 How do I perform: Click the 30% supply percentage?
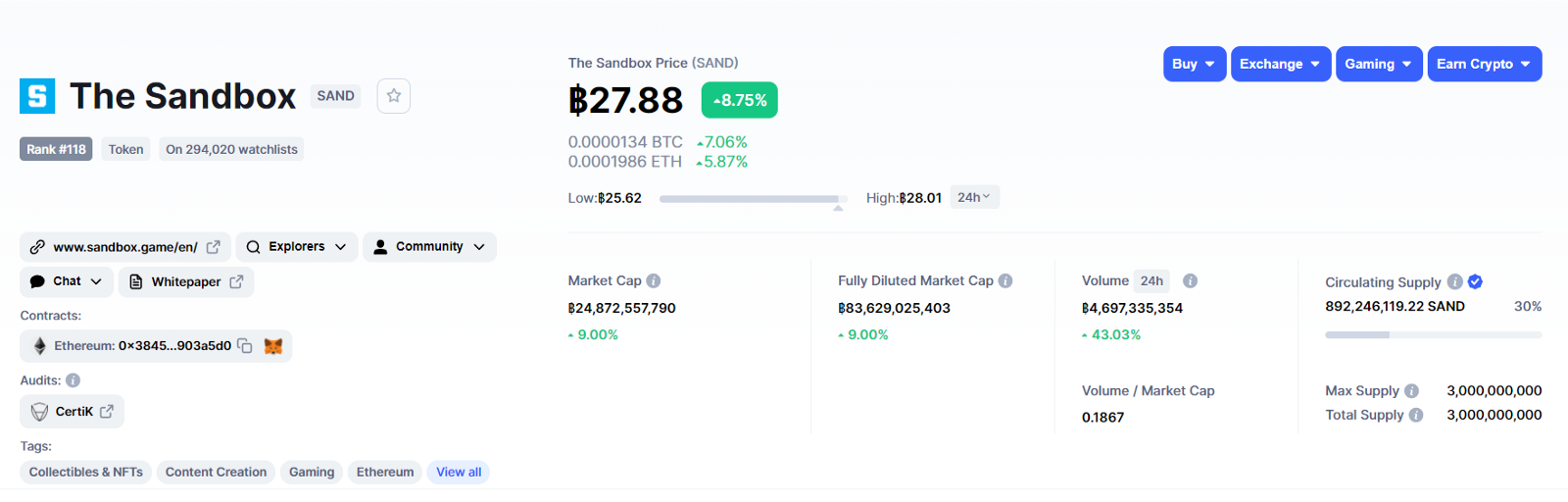[x=1528, y=306]
